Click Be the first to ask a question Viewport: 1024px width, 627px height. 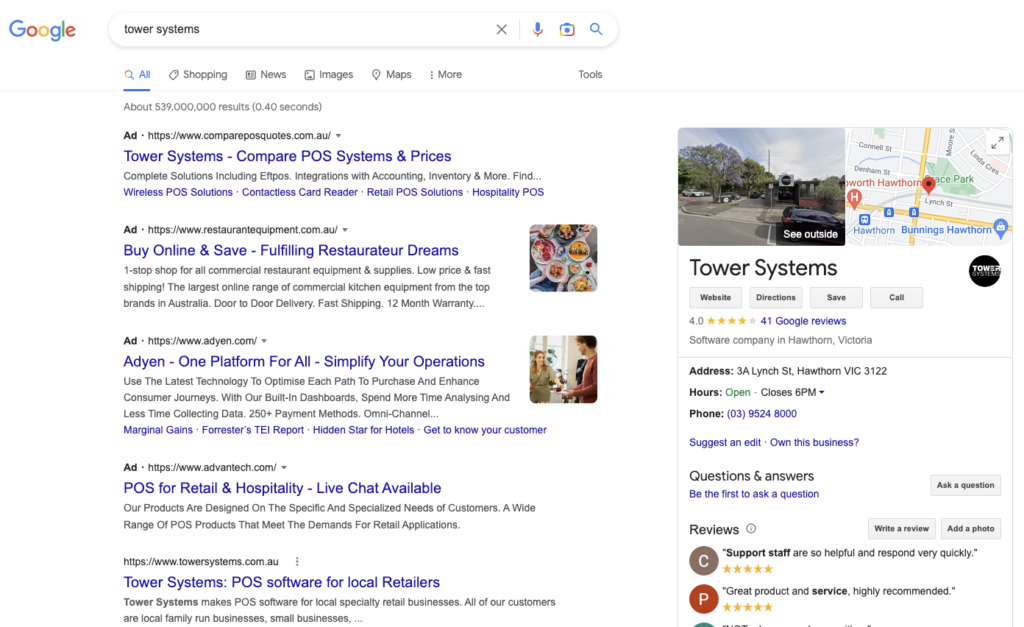click(754, 494)
